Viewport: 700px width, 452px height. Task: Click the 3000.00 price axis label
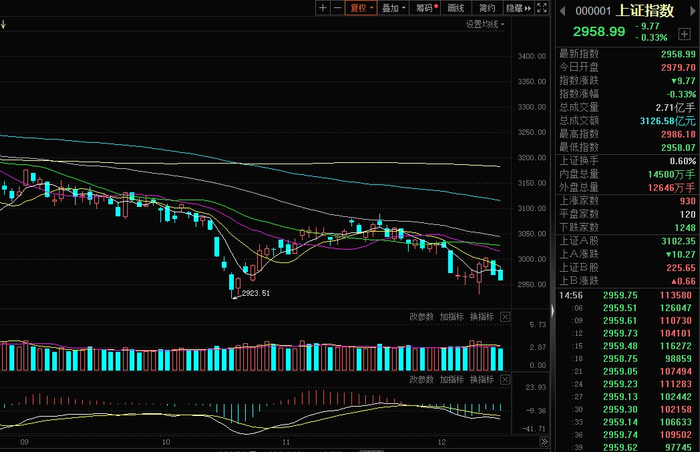pyautogui.click(x=532, y=259)
